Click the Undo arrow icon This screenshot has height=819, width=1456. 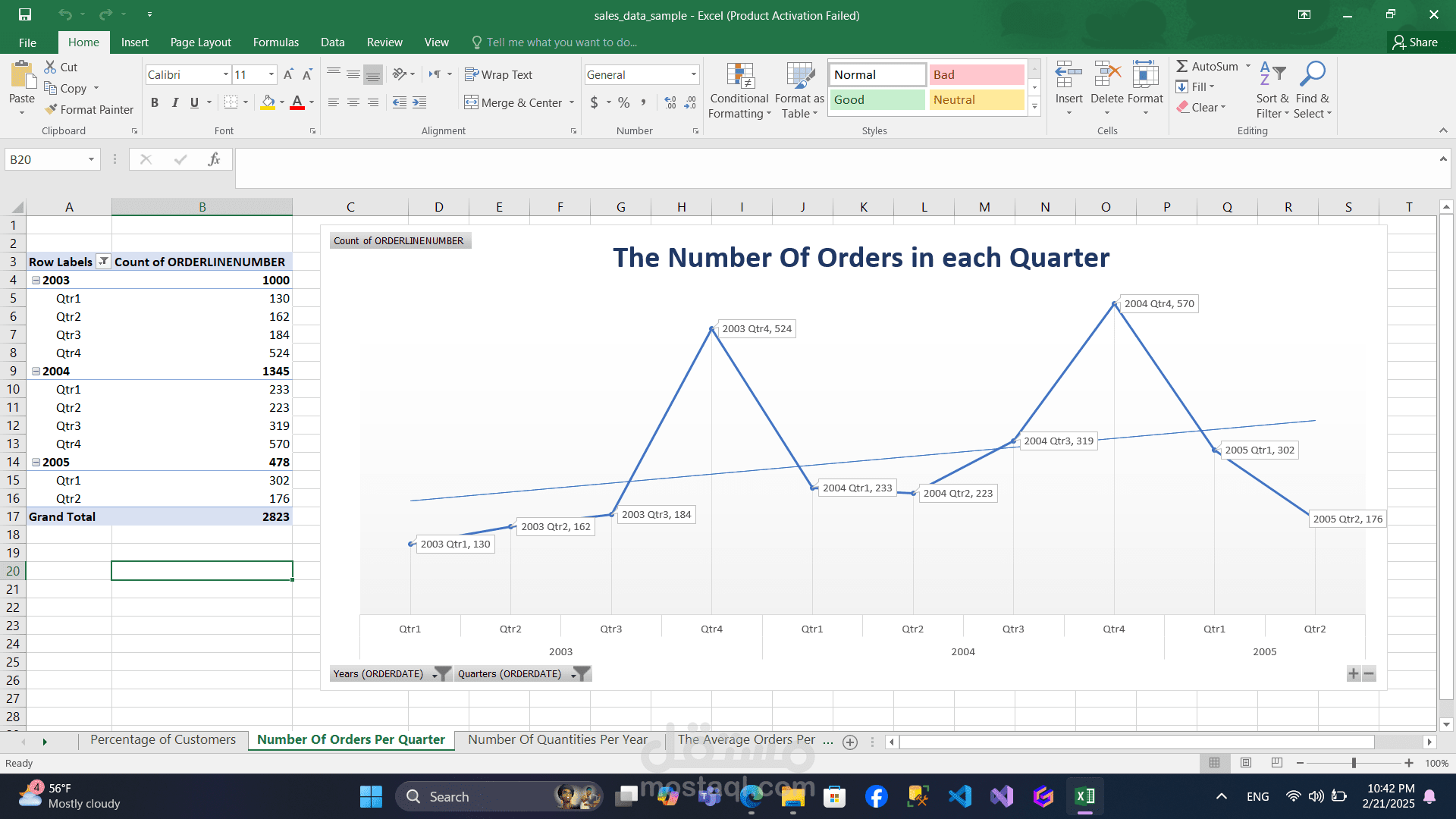[x=65, y=14]
